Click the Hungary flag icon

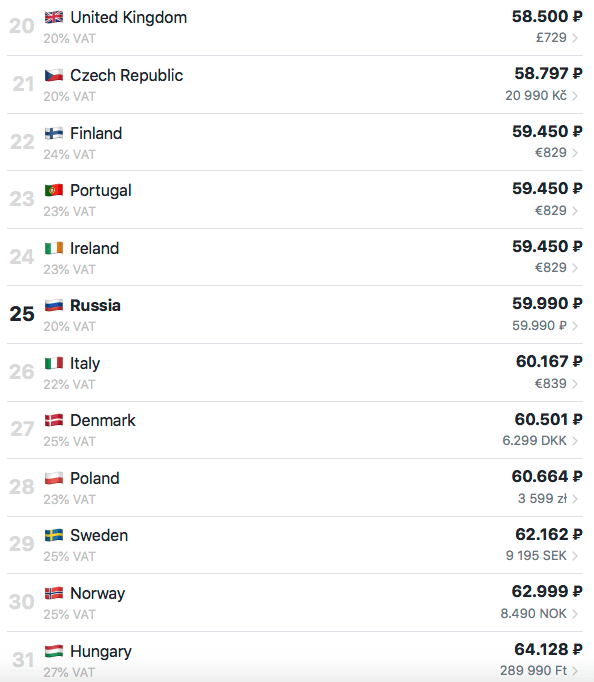coord(54,651)
